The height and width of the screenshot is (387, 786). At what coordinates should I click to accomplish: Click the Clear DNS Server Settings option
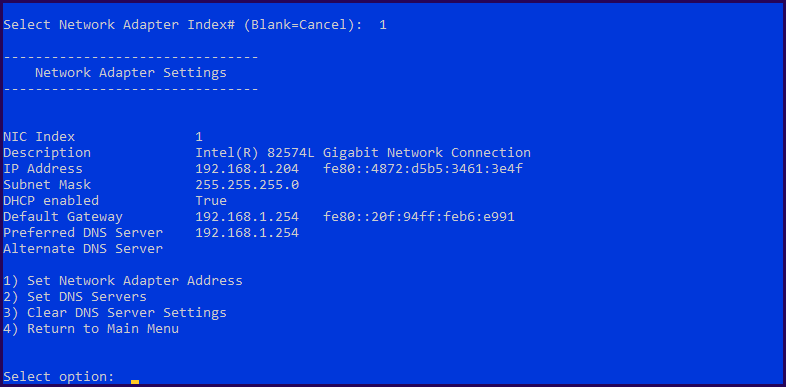point(115,313)
